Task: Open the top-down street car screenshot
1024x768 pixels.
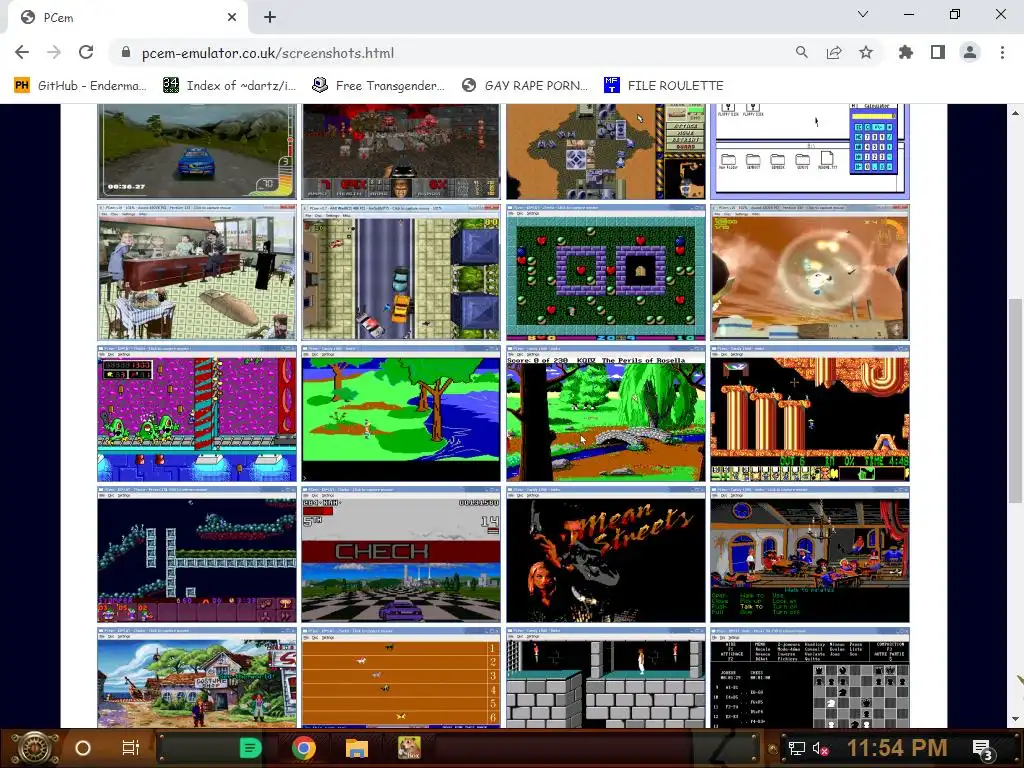Action: click(x=401, y=272)
